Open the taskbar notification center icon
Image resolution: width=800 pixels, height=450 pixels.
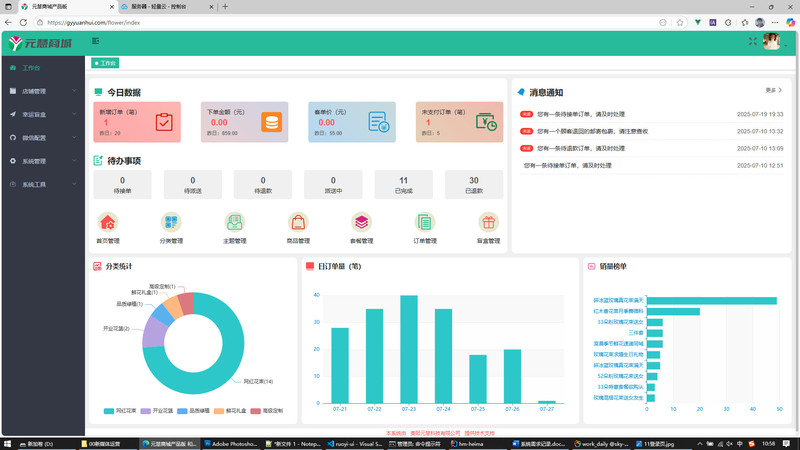[787, 444]
